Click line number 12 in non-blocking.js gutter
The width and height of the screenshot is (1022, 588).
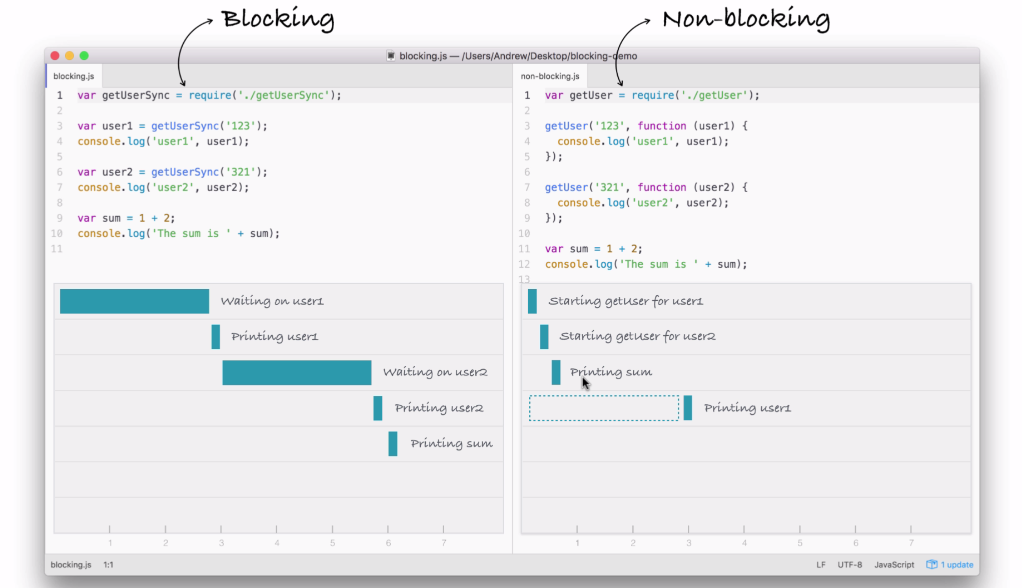coord(524,264)
